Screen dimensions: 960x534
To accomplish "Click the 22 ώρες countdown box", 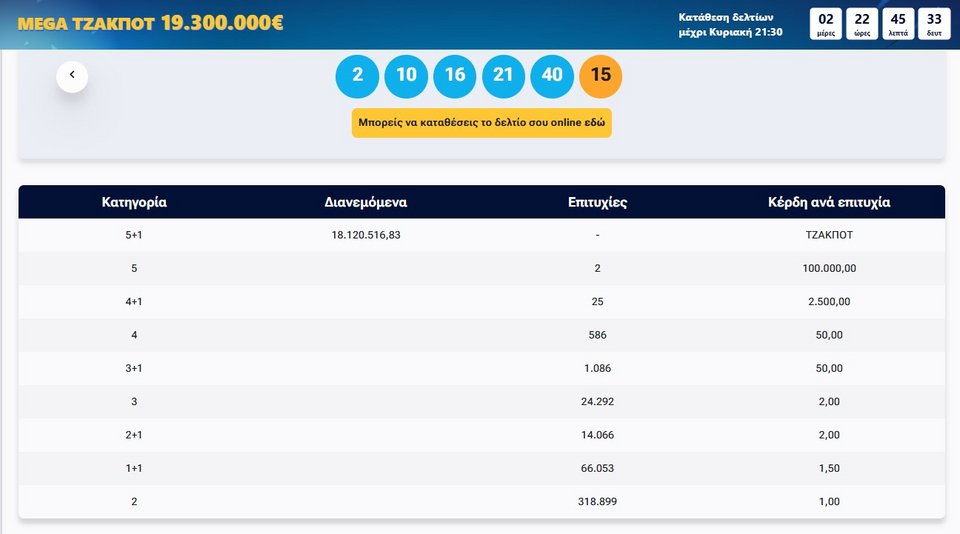I will [x=862, y=24].
